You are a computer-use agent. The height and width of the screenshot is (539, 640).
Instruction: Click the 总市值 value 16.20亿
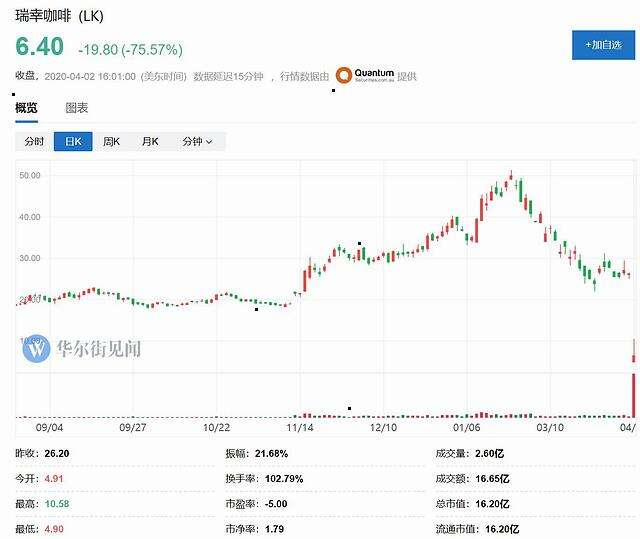[x=492, y=504]
